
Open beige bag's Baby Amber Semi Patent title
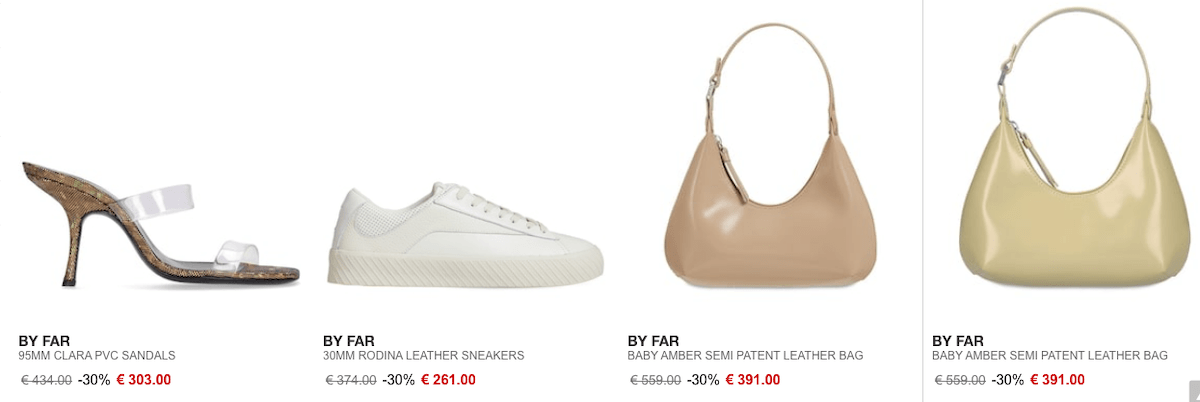coord(746,356)
